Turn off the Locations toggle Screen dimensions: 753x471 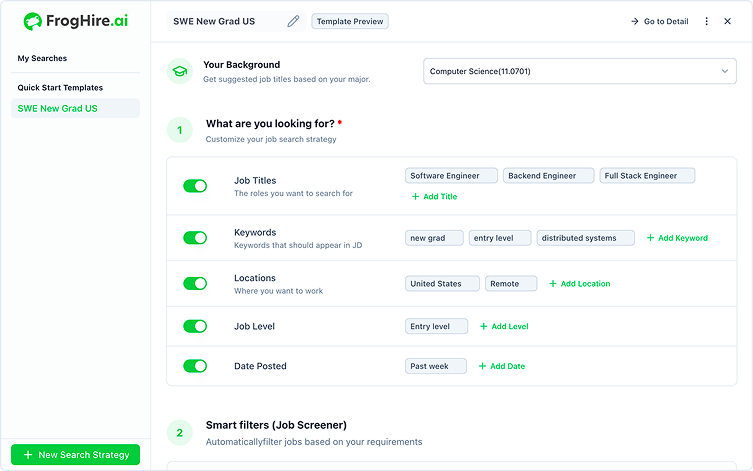click(x=195, y=283)
